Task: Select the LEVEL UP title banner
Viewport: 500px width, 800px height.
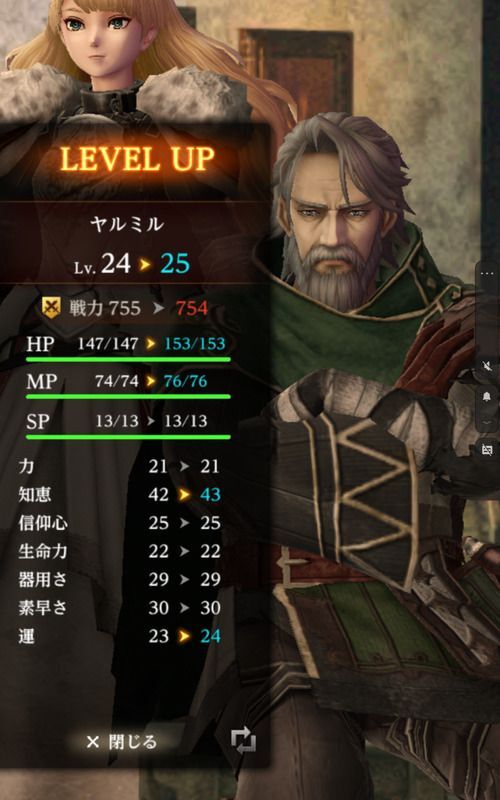Action: point(137,158)
